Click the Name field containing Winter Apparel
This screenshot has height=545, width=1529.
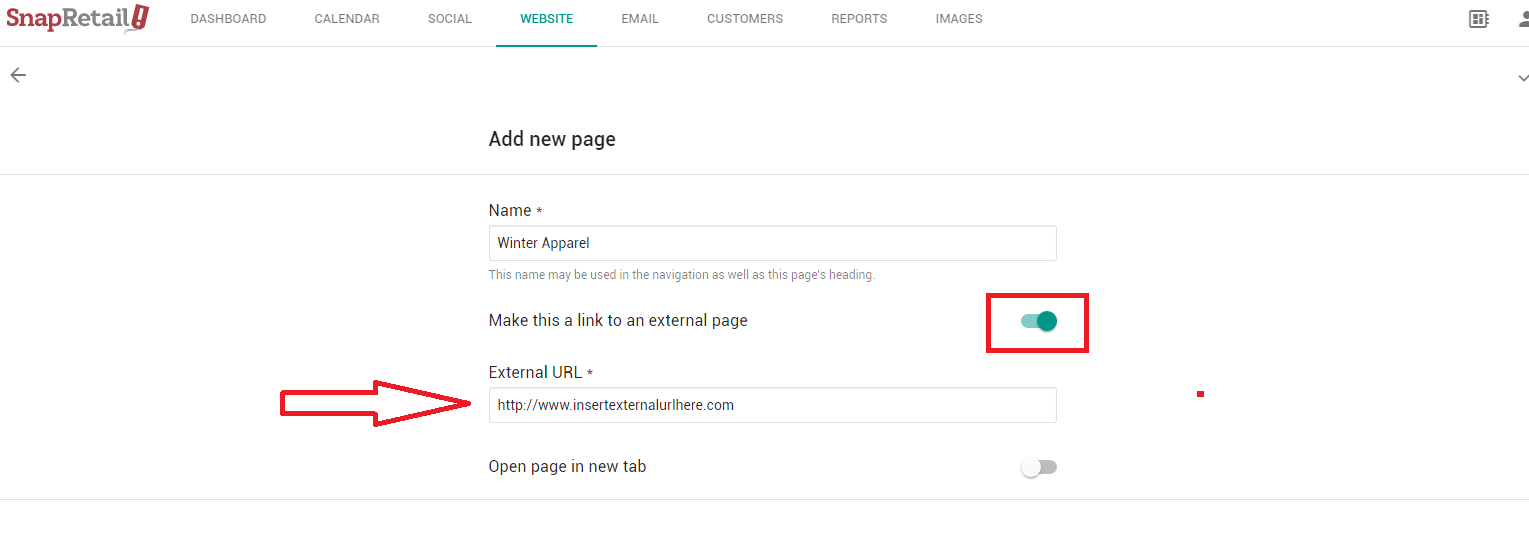772,243
